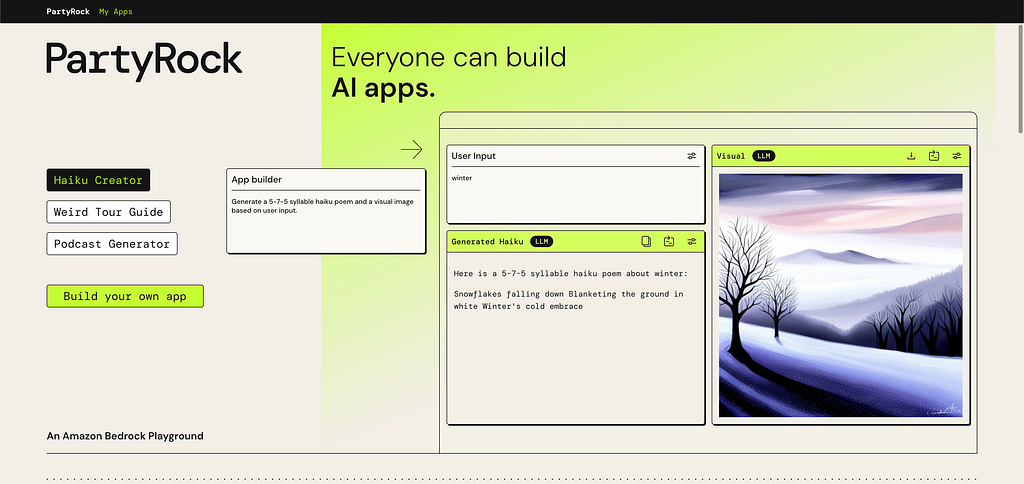Click the User Input text field containing winter
Viewport: 1024px width, 484px height.
[575, 195]
